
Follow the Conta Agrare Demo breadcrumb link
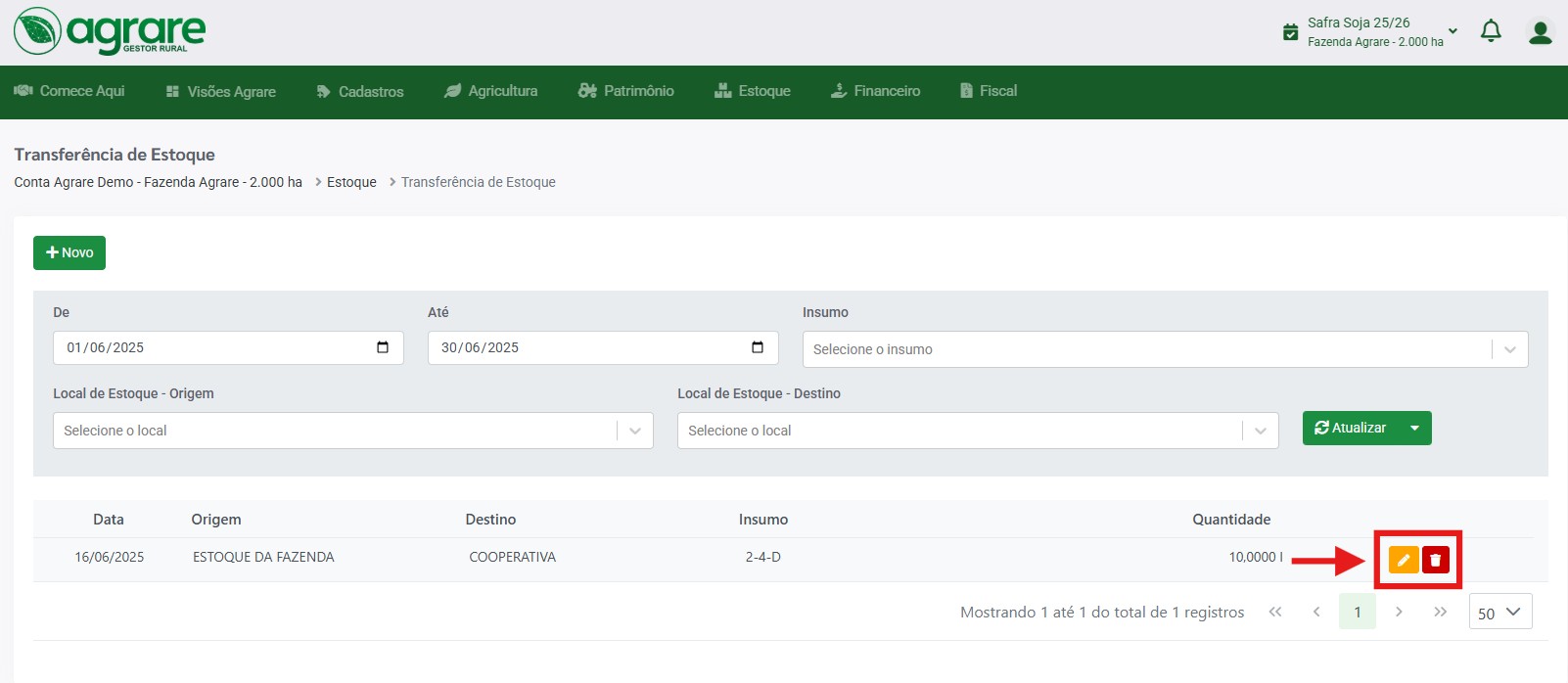point(158,182)
